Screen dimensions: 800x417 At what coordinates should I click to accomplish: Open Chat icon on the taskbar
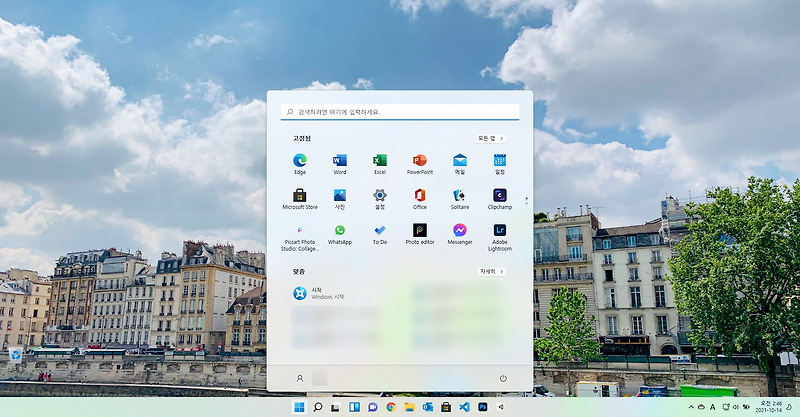(372, 407)
